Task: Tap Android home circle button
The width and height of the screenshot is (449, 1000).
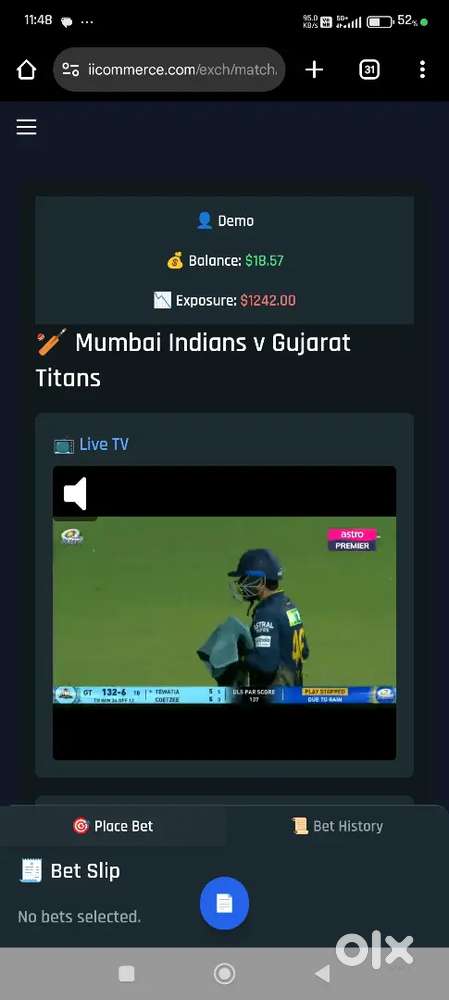Action: click(224, 973)
